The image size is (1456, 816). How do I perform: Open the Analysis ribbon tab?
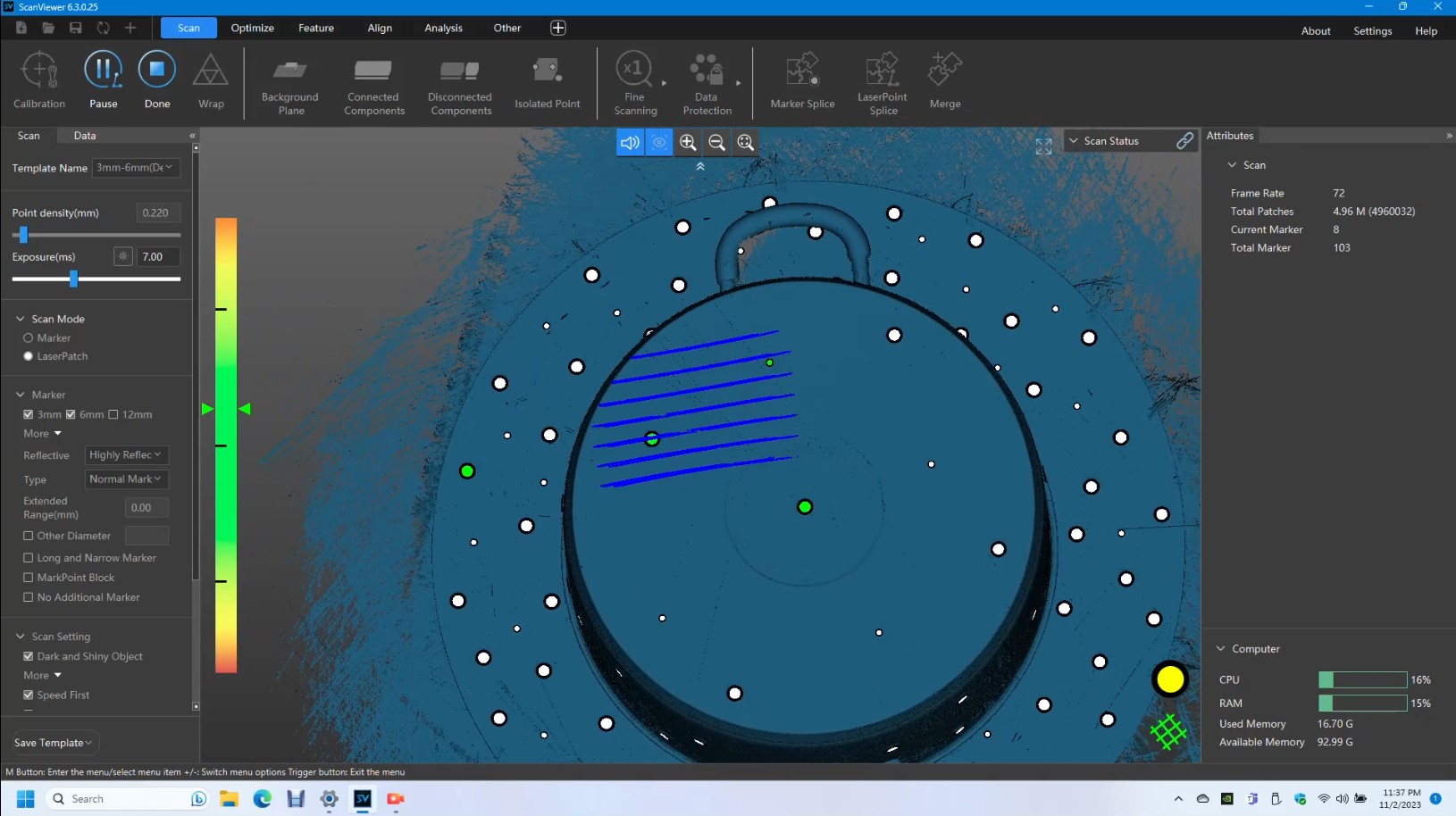[443, 28]
